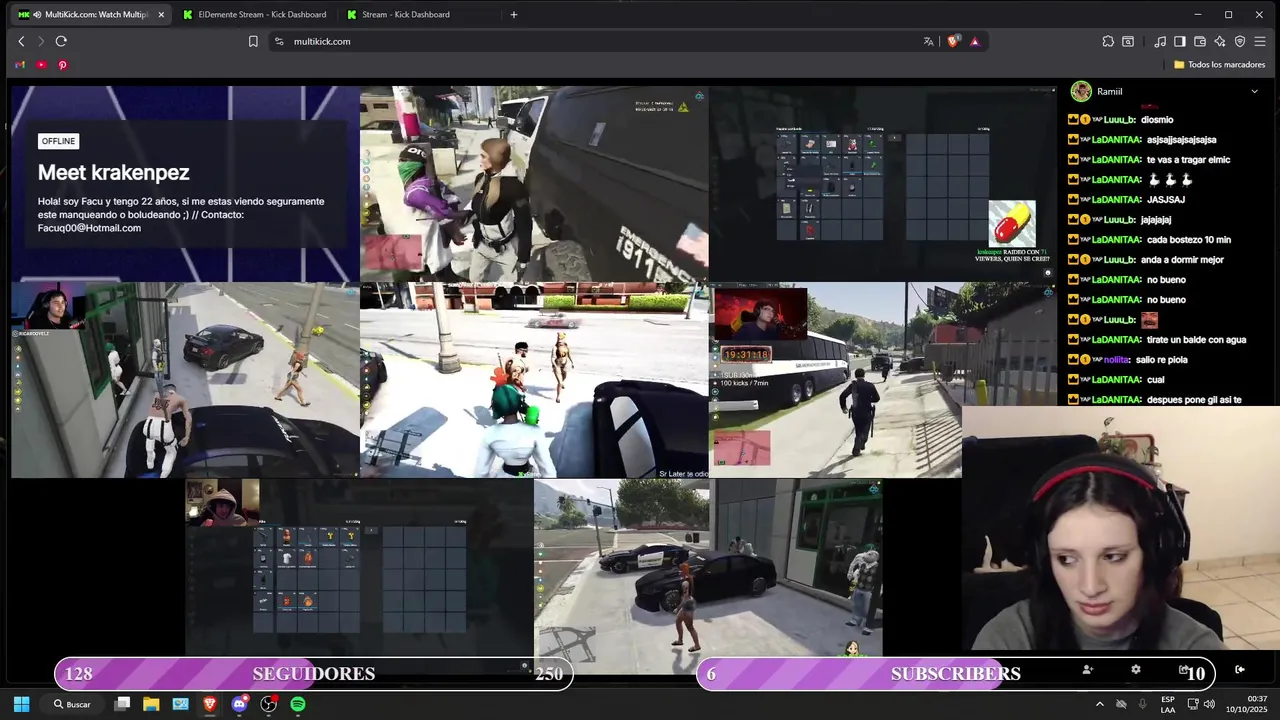This screenshot has width=1280, height=720.
Task: Open Brave from the taskbar
Action: (x=209, y=704)
